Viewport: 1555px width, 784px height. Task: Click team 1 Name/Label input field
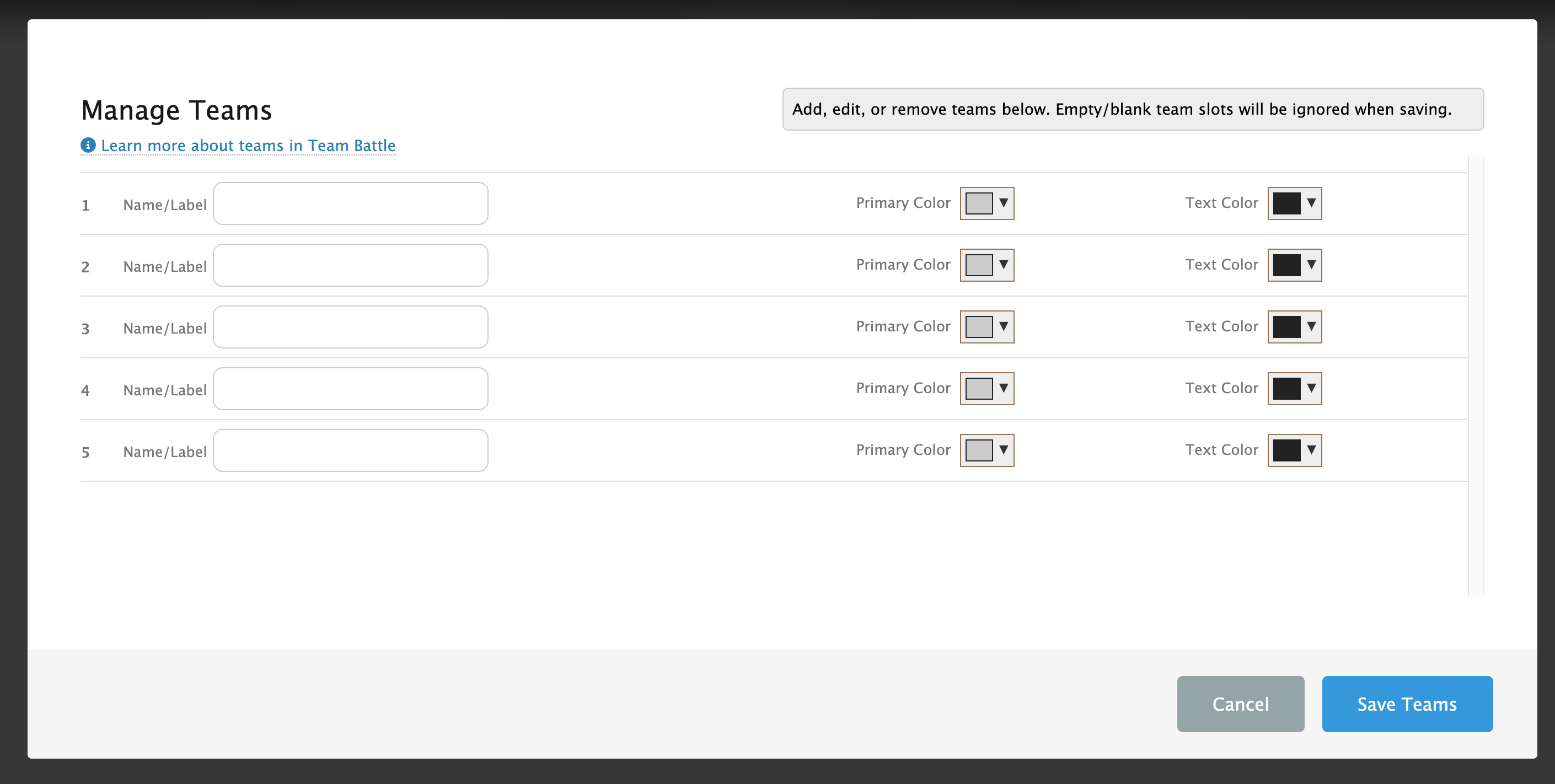pyautogui.click(x=350, y=203)
